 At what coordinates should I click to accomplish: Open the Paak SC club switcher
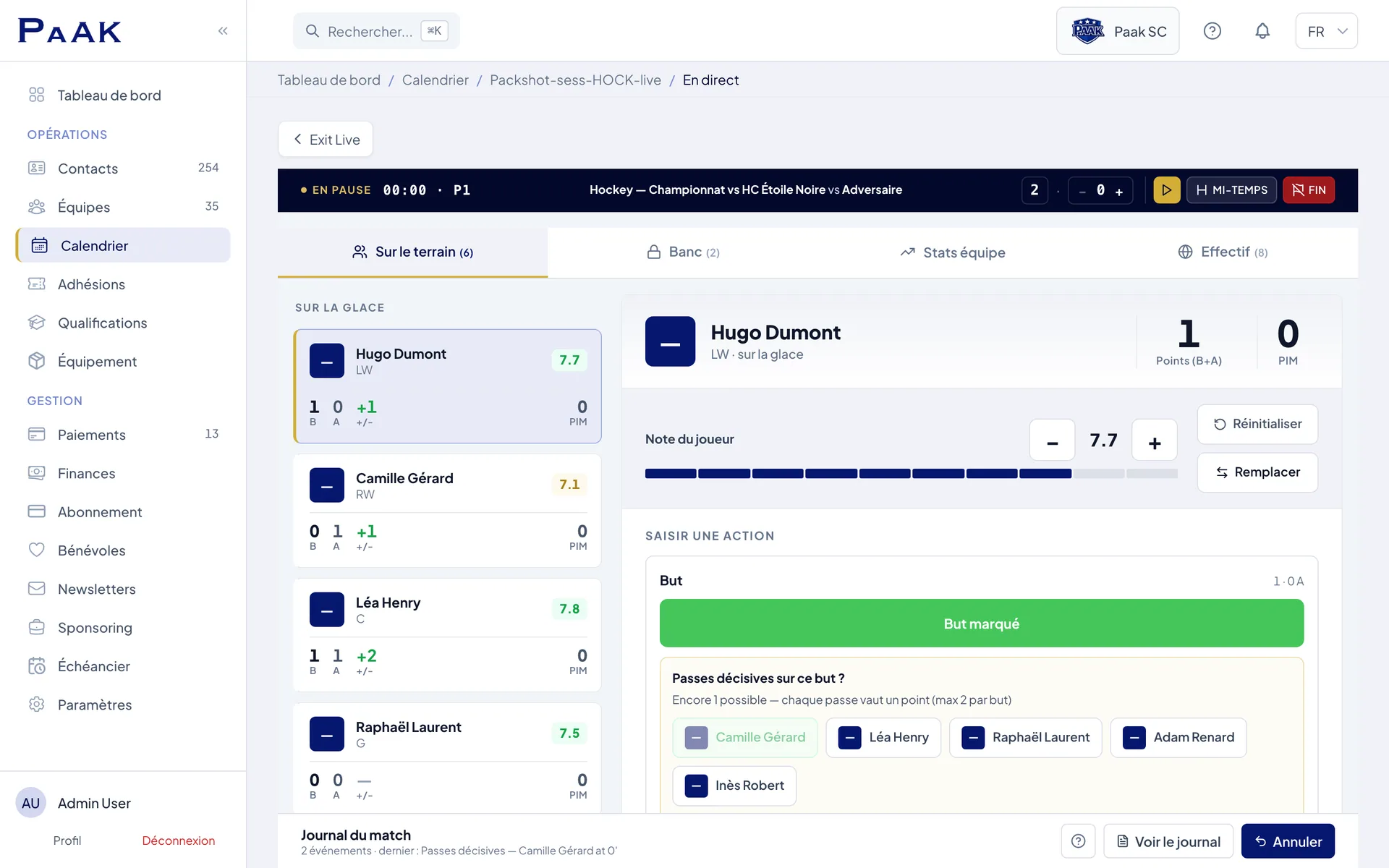1118,31
